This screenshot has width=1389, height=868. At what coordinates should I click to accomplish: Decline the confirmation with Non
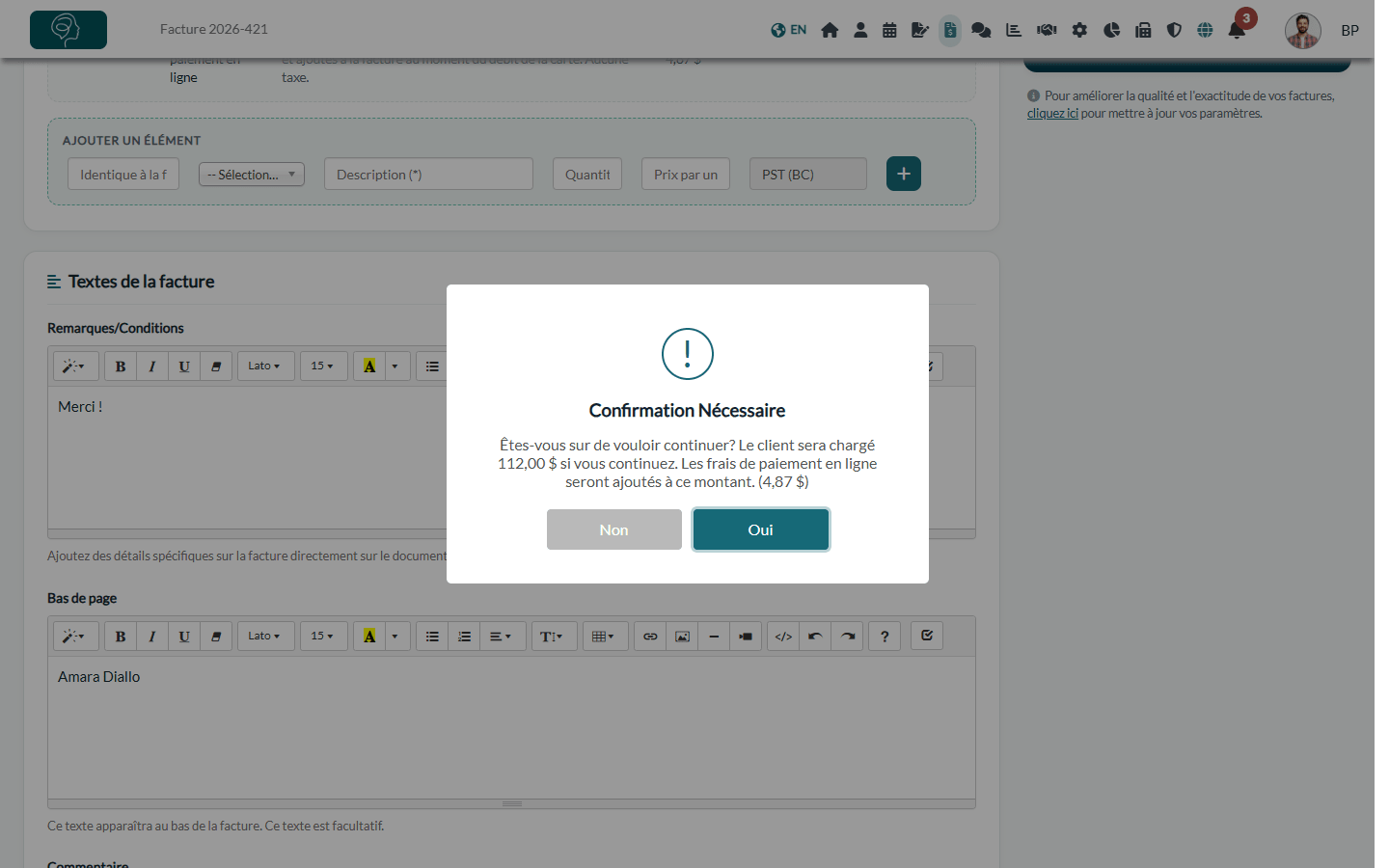pyautogui.click(x=613, y=529)
